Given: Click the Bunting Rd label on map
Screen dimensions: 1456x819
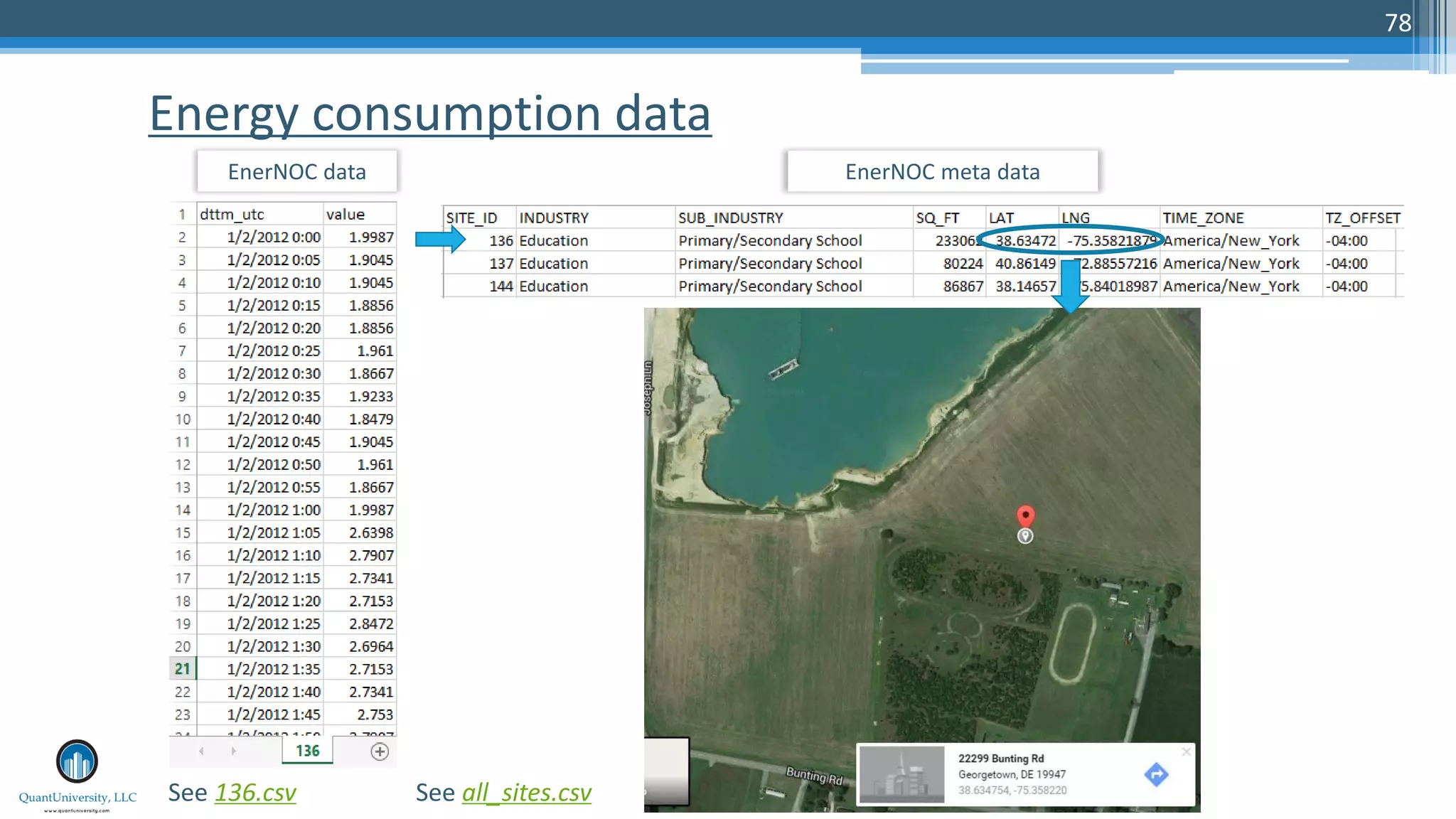Looking at the screenshot, I should [x=814, y=775].
